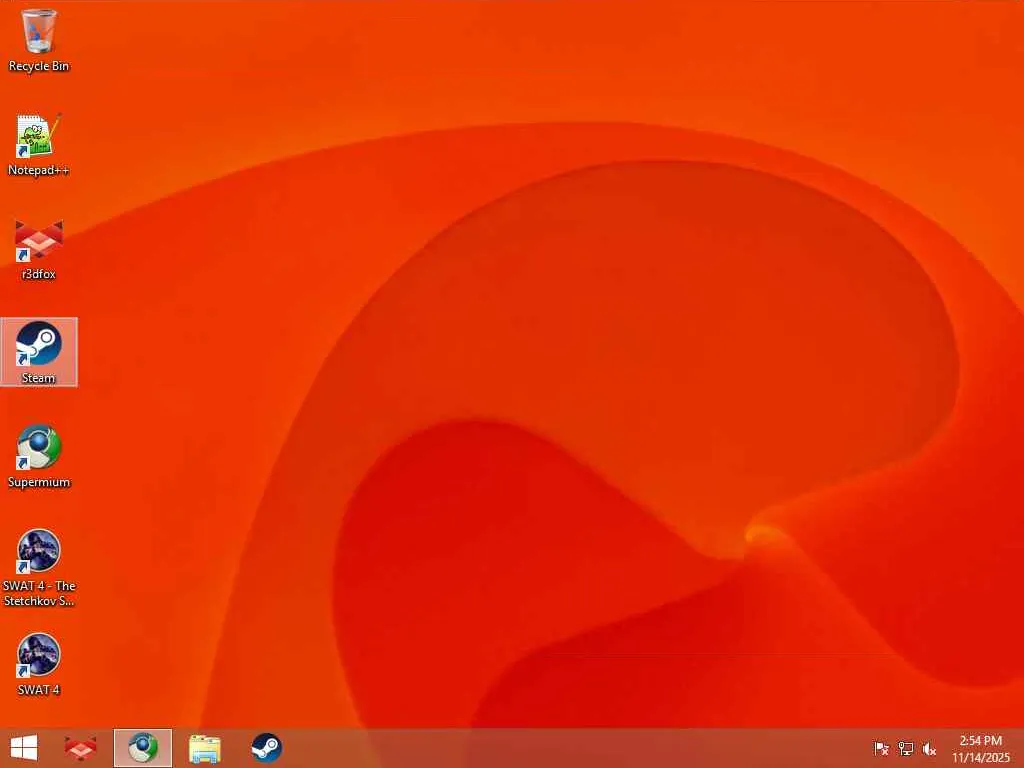Viewport: 1024px width, 768px height.
Task: Select the r3dfox desktop shortcut
Action: [x=39, y=249]
